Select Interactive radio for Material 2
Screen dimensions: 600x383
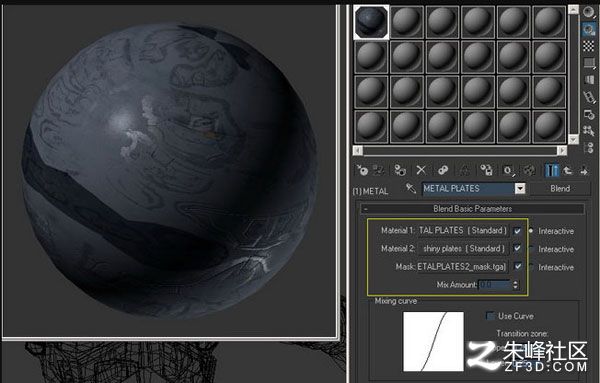531,249
